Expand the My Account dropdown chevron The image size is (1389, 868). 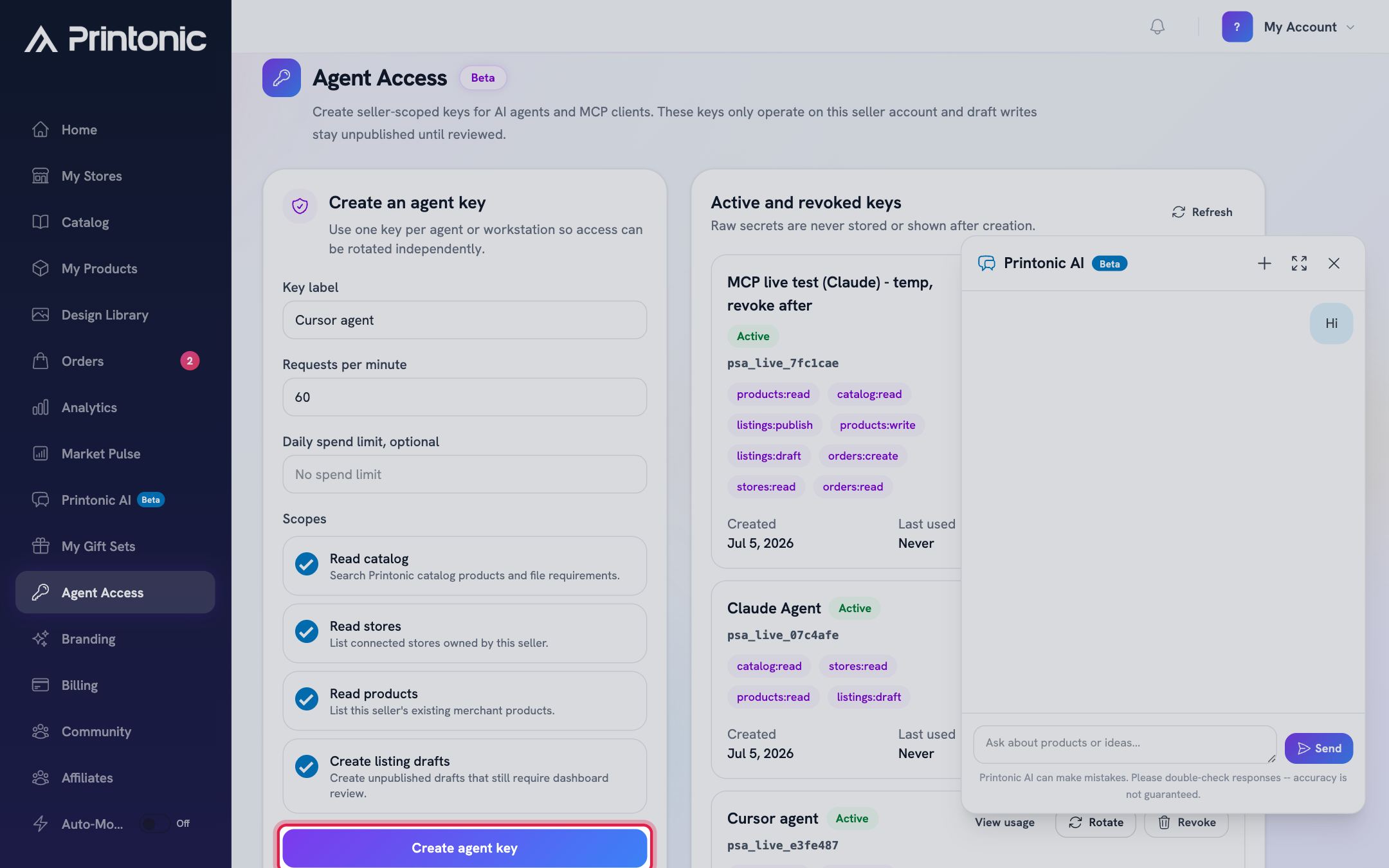pyautogui.click(x=1350, y=27)
